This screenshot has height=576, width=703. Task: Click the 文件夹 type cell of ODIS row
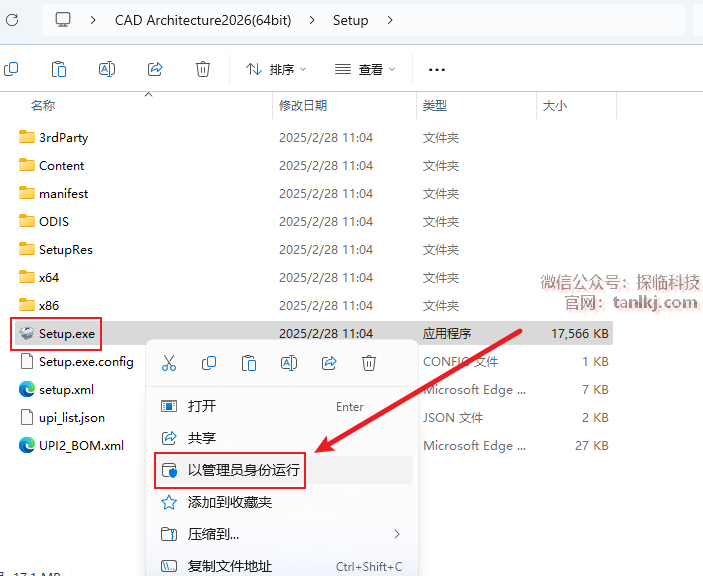coord(441,222)
